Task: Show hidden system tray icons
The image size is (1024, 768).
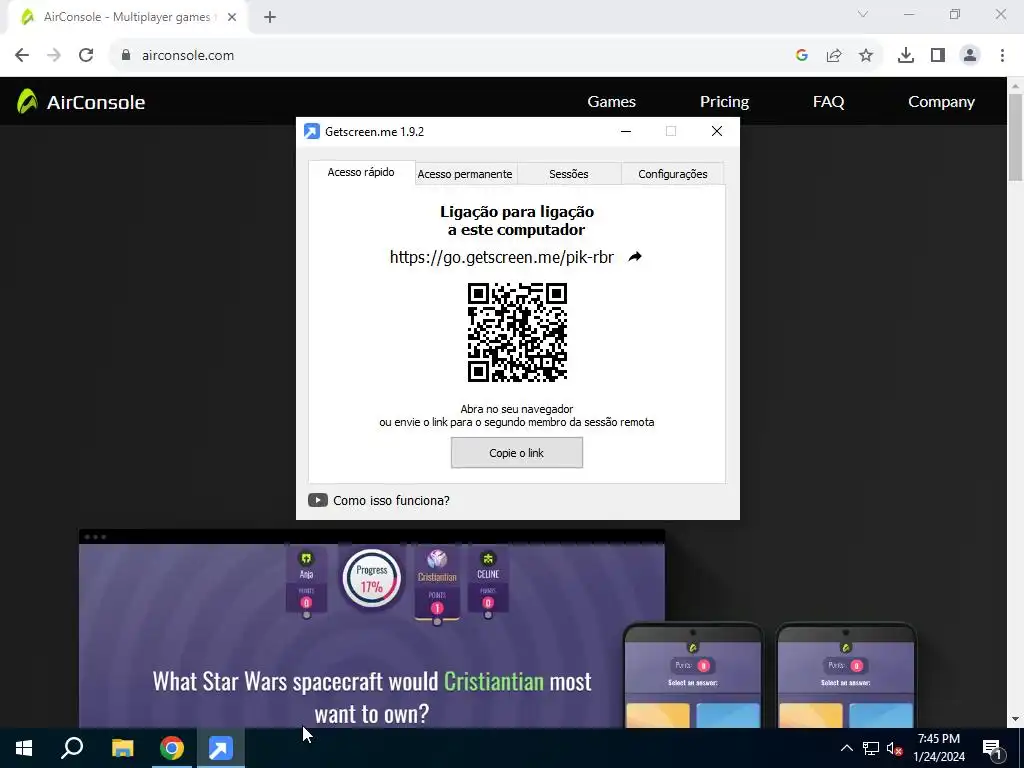Action: tap(846, 748)
